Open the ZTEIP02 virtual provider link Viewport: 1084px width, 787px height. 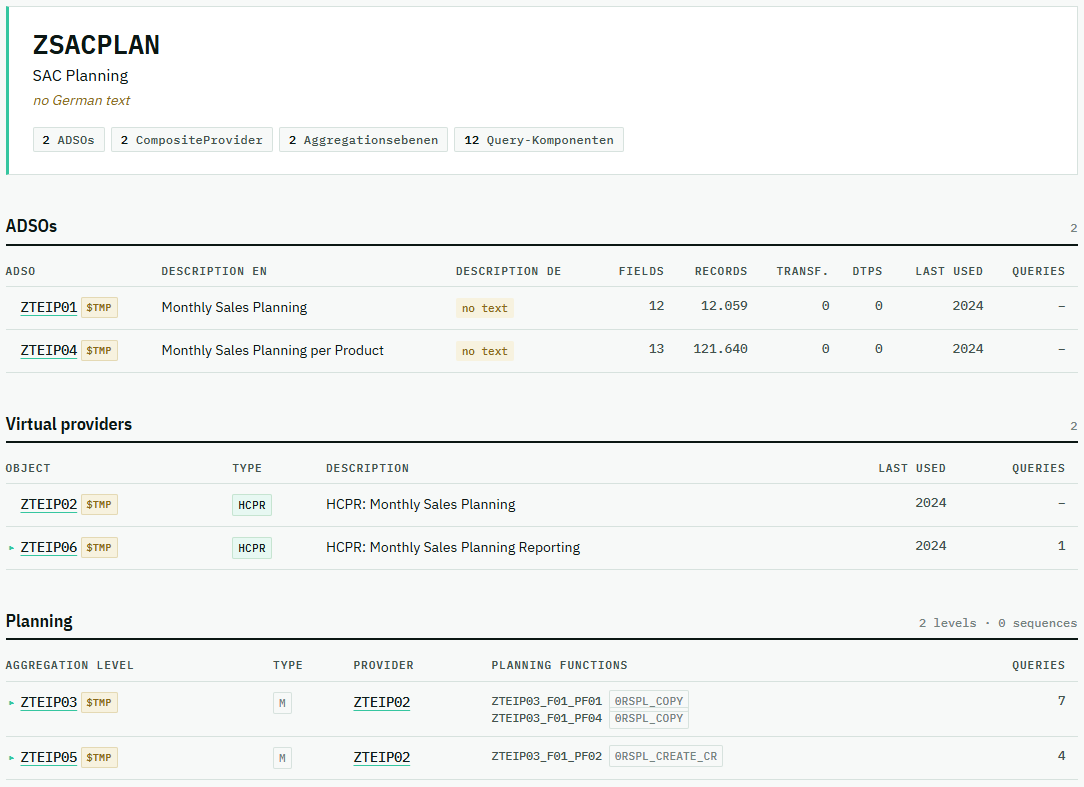click(x=48, y=504)
